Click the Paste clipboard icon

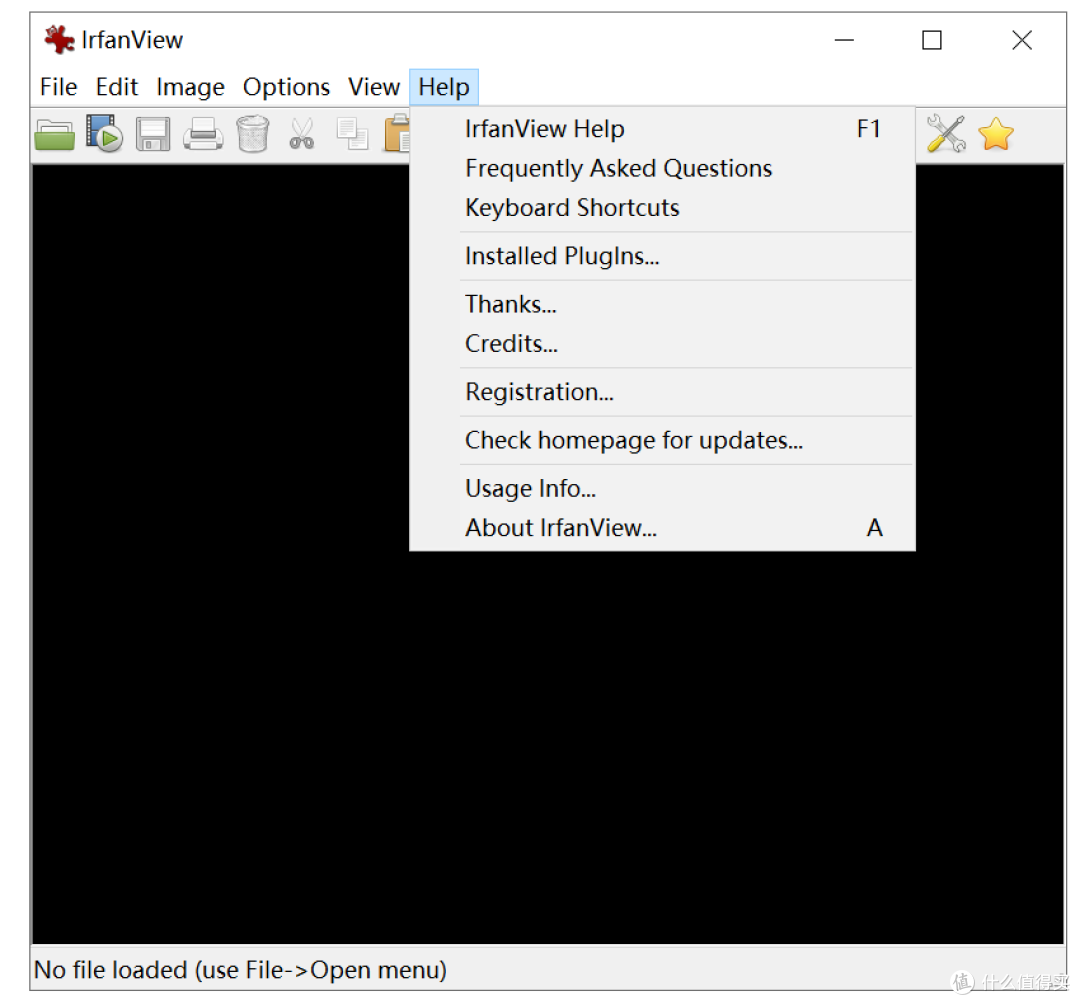tap(397, 133)
